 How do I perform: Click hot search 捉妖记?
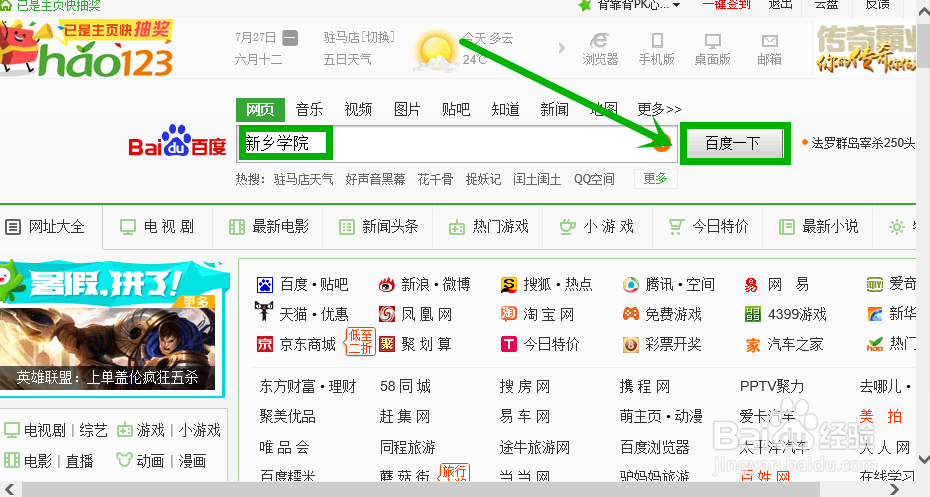483,179
